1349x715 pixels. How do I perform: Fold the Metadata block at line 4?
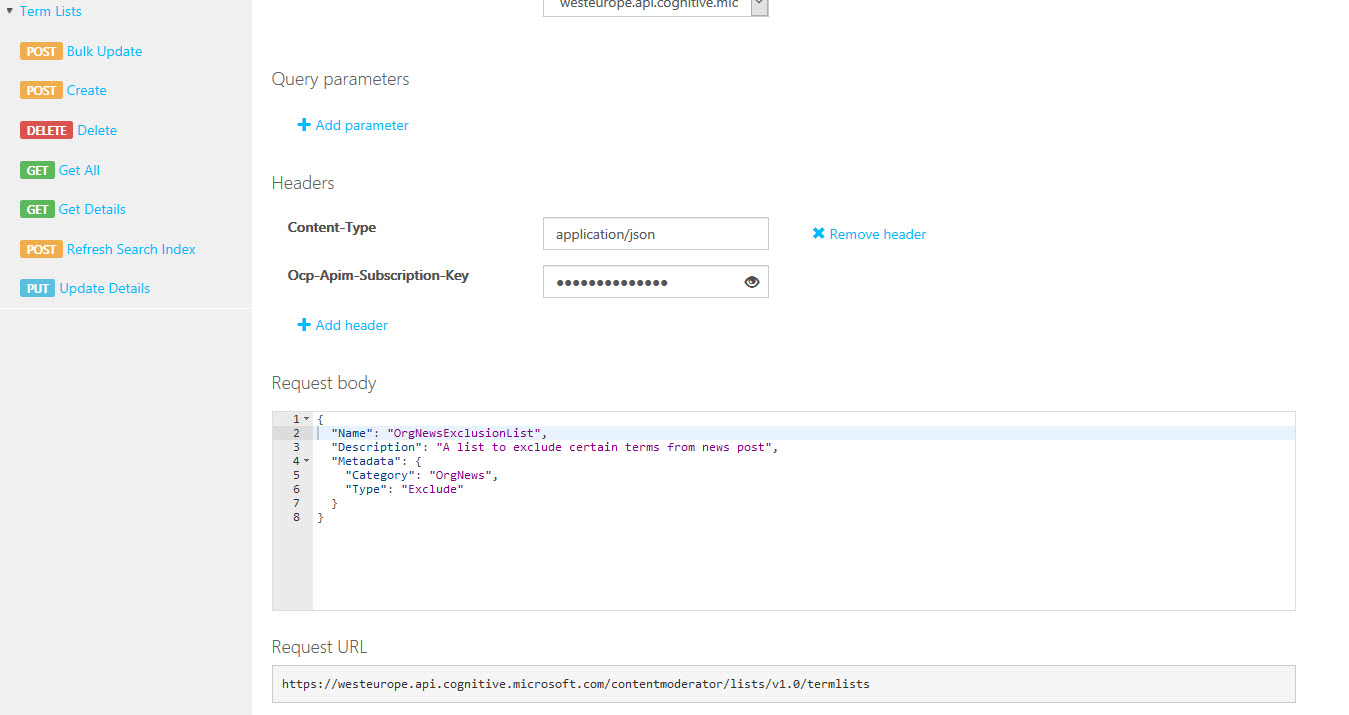(x=306, y=461)
